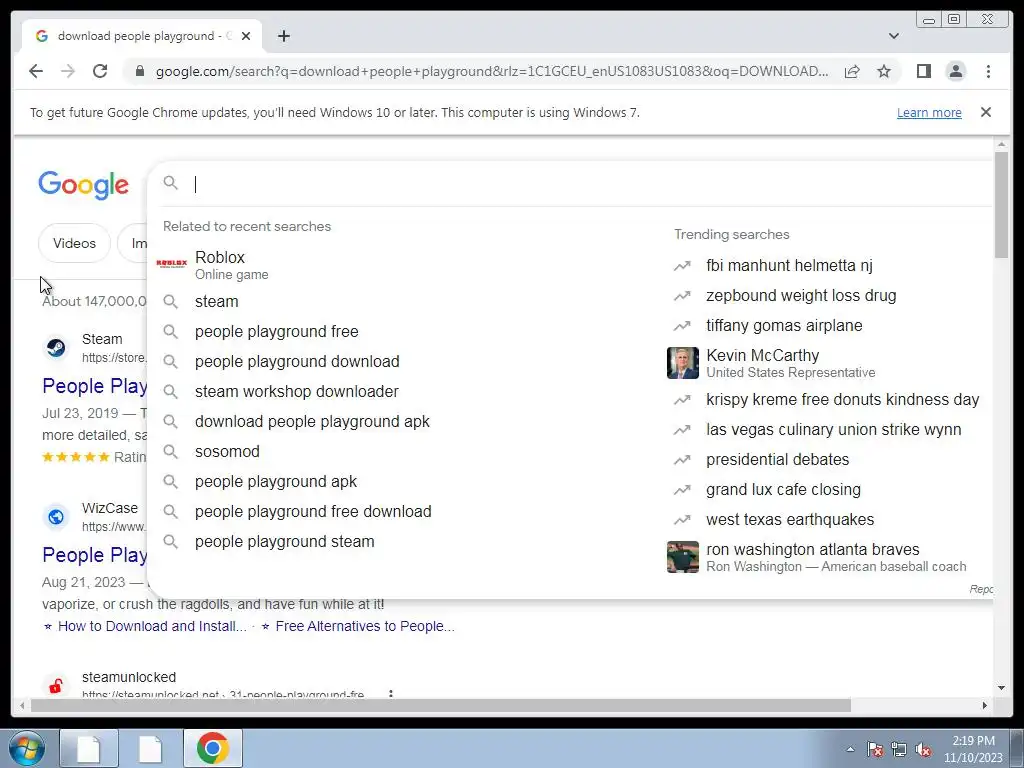Open trending search 'presidential debates'
Viewport: 1024px width, 768px height.
[x=777, y=459]
